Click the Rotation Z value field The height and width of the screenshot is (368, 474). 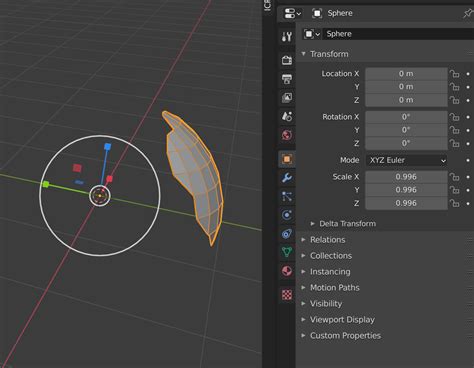click(406, 143)
